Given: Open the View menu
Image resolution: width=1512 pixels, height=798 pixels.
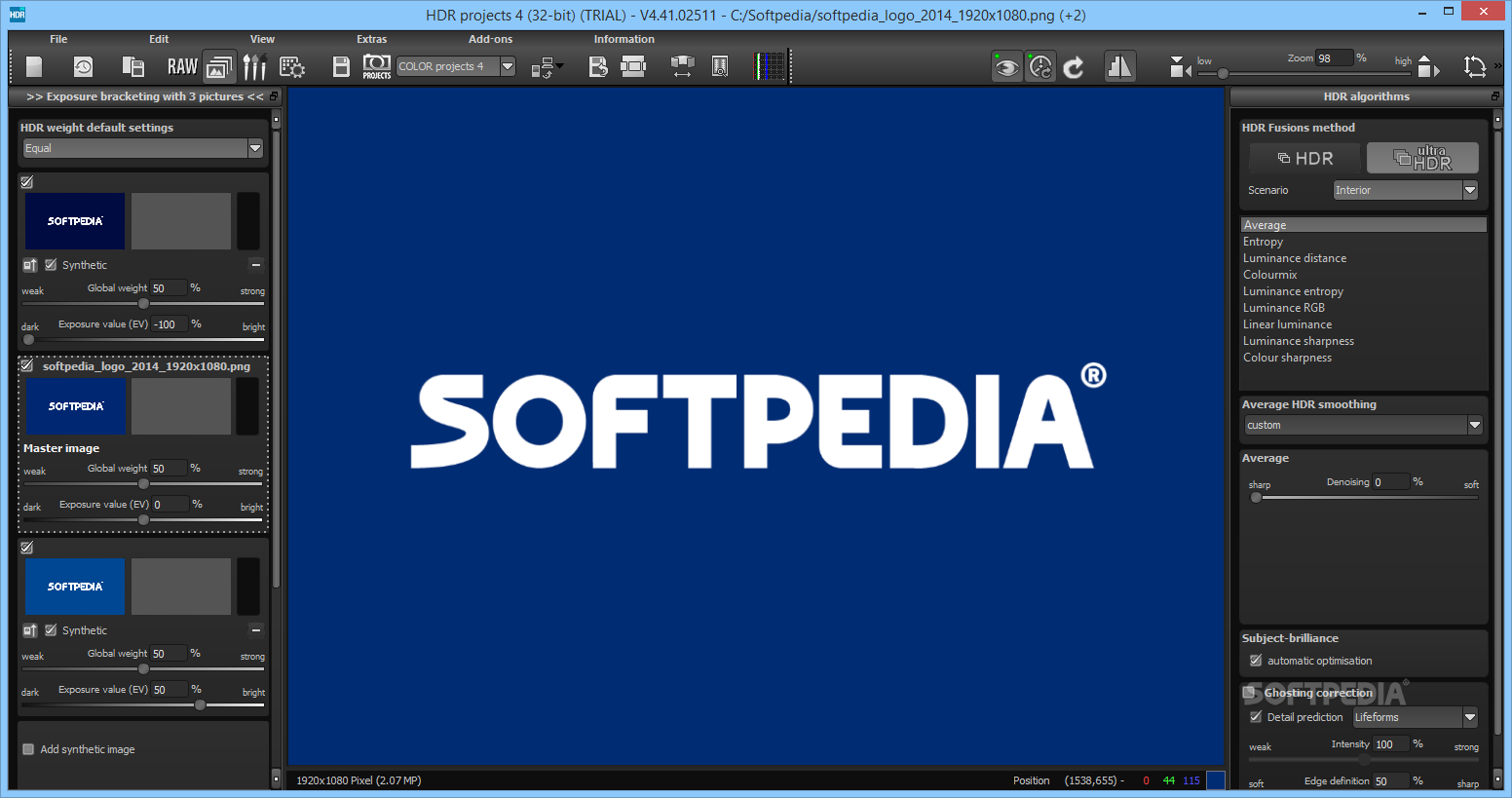Looking at the screenshot, I should (x=262, y=39).
